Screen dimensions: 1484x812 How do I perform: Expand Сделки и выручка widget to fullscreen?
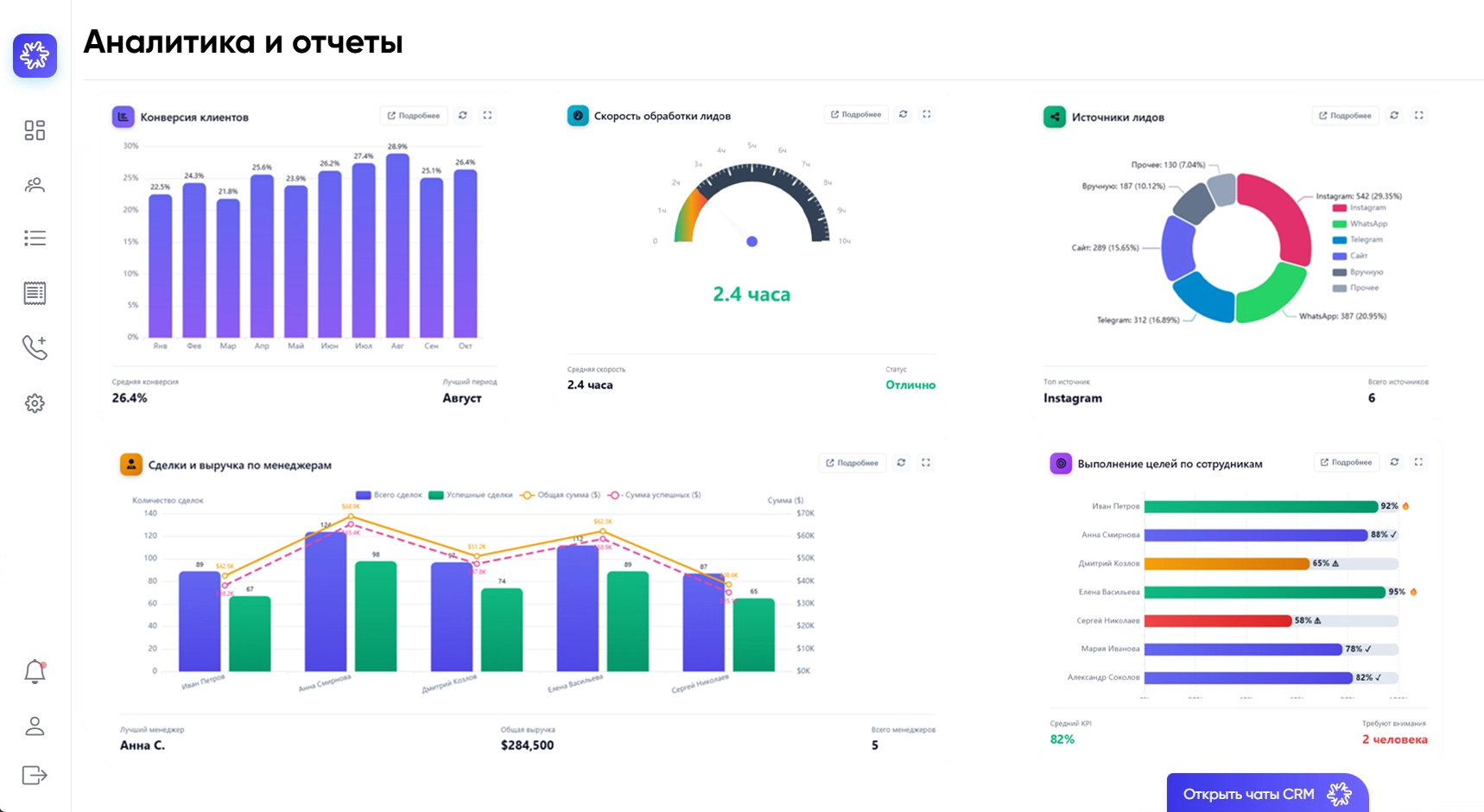(926, 463)
